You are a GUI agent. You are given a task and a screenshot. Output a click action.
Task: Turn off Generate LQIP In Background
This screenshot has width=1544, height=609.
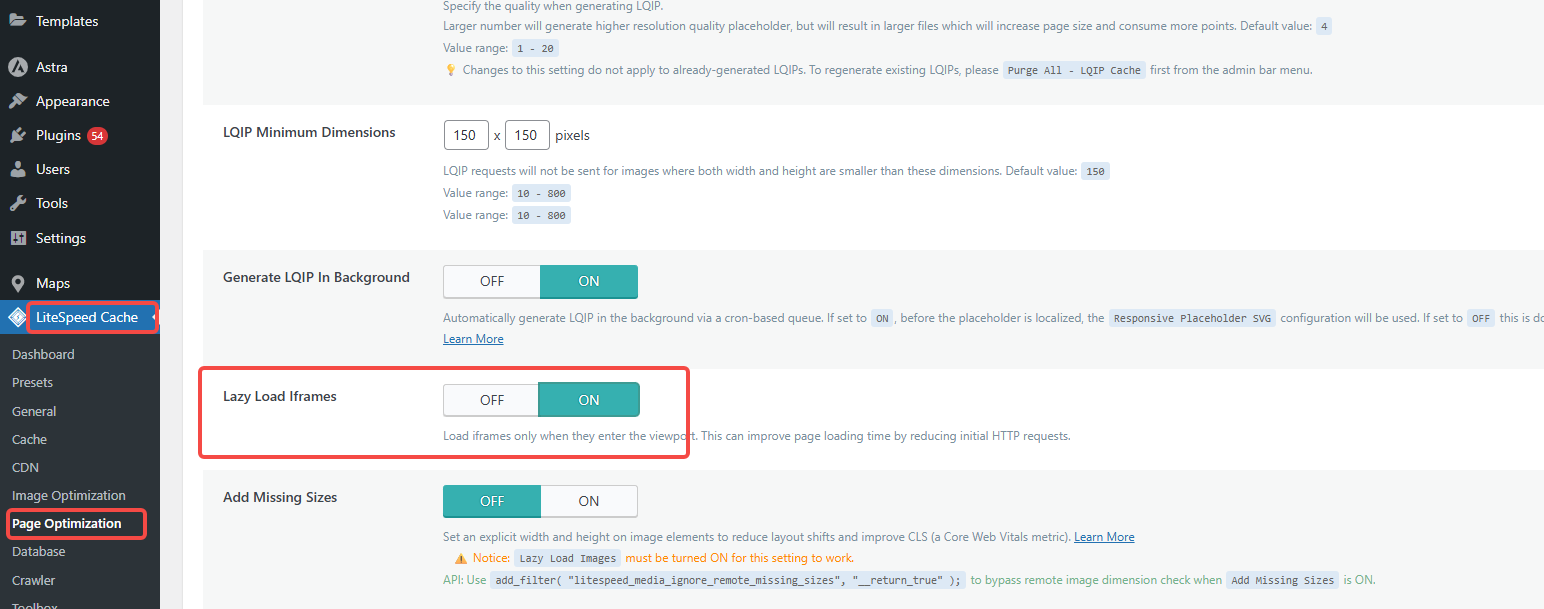click(491, 281)
